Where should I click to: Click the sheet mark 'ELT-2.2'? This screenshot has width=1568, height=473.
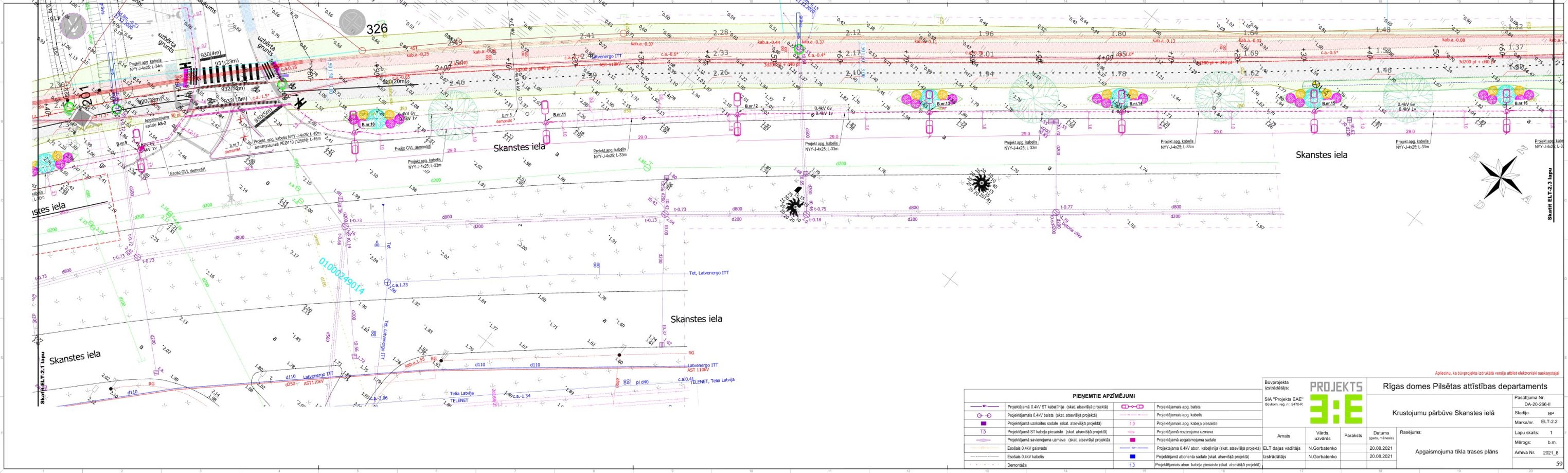tap(1549, 421)
